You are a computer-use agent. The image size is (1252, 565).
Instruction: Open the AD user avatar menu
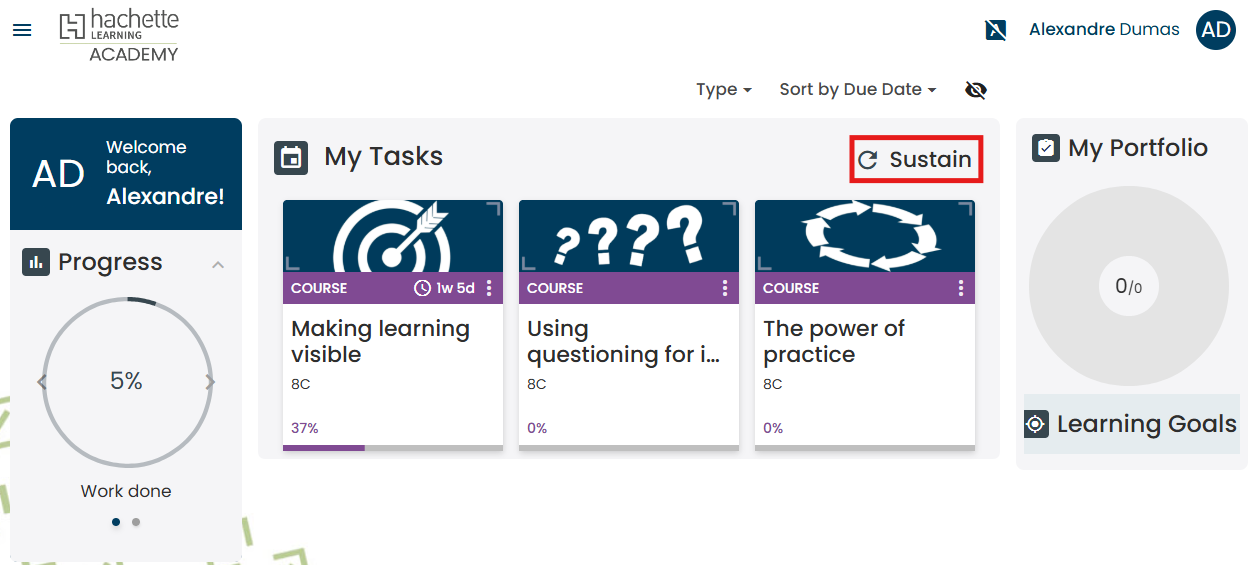tap(1215, 30)
